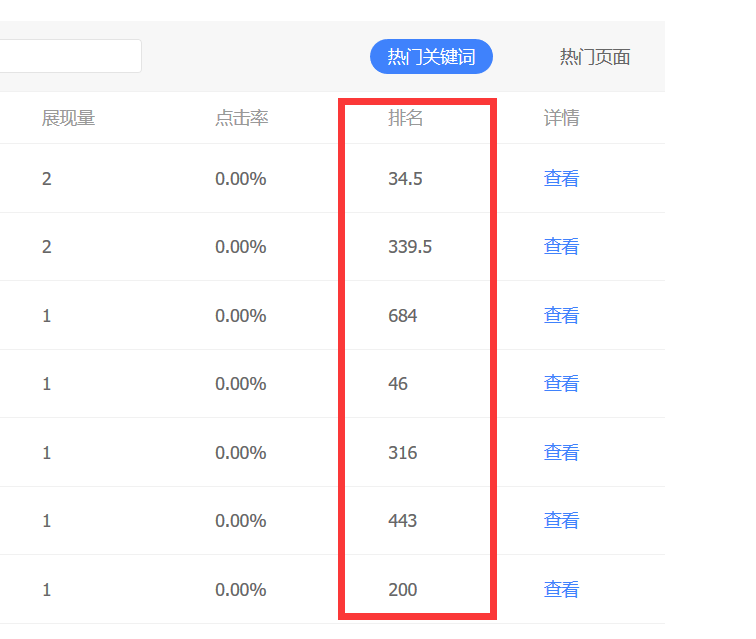Viewport: 756px width, 639px height.
Task: Open 查看 for the rank 339.5 row
Action: pyautogui.click(x=561, y=246)
